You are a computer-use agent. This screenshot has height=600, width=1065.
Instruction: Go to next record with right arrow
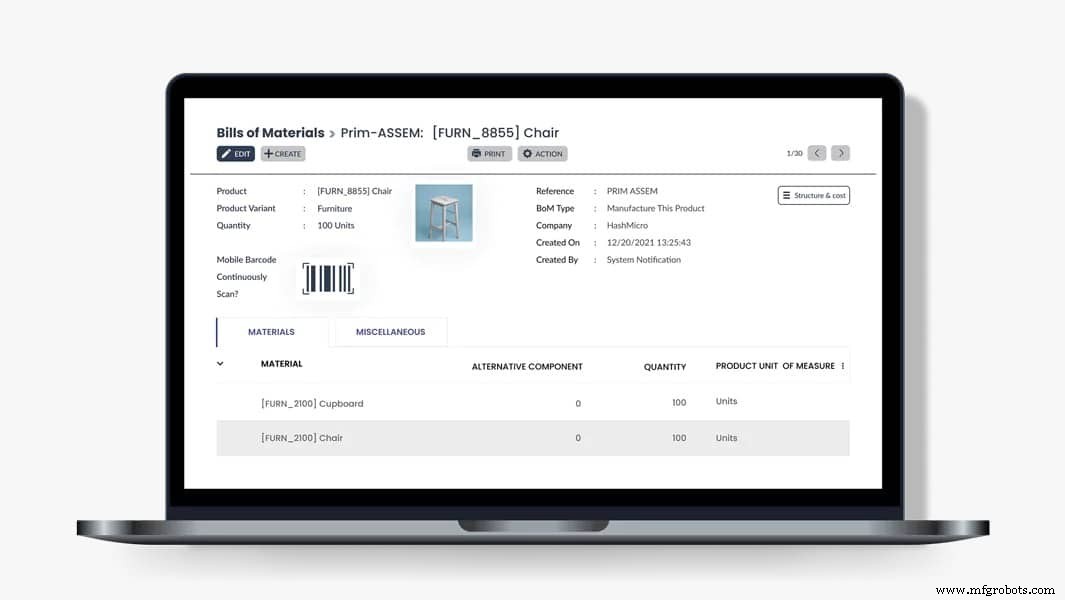point(840,153)
